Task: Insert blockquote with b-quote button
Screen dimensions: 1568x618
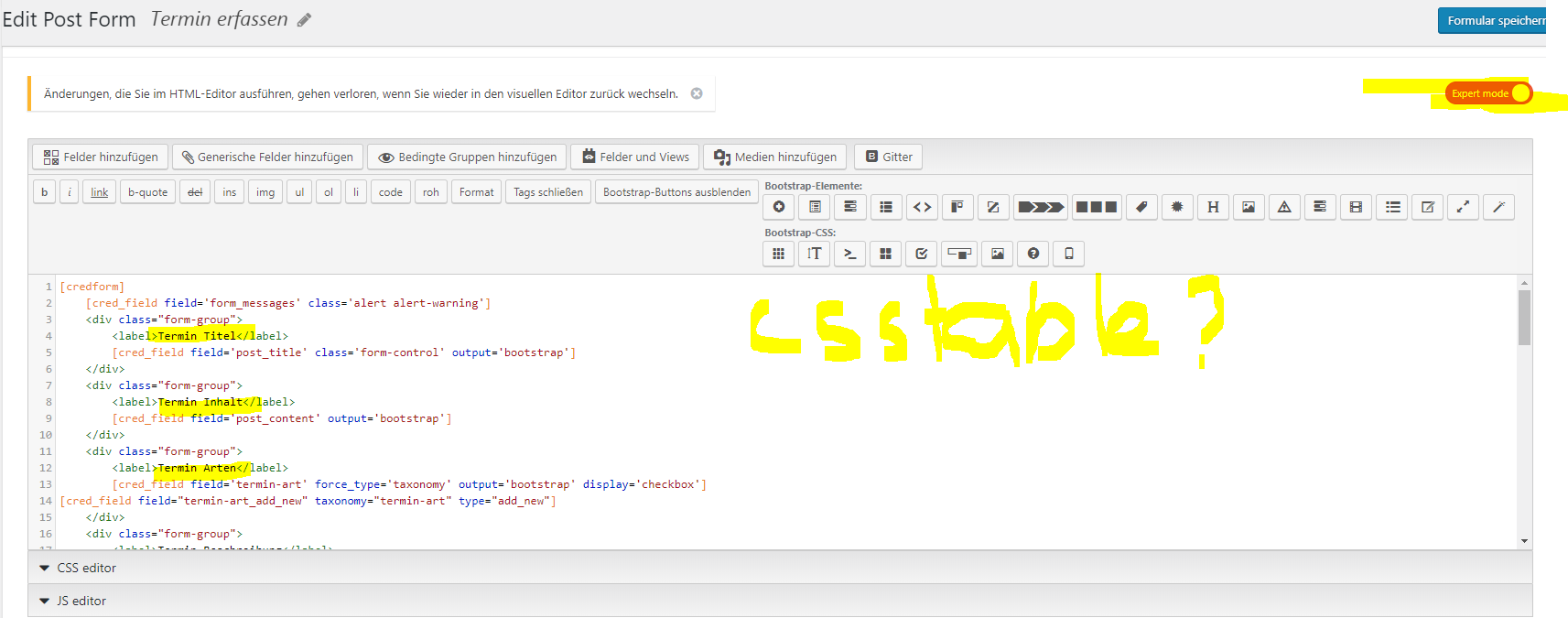Action: [148, 192]
